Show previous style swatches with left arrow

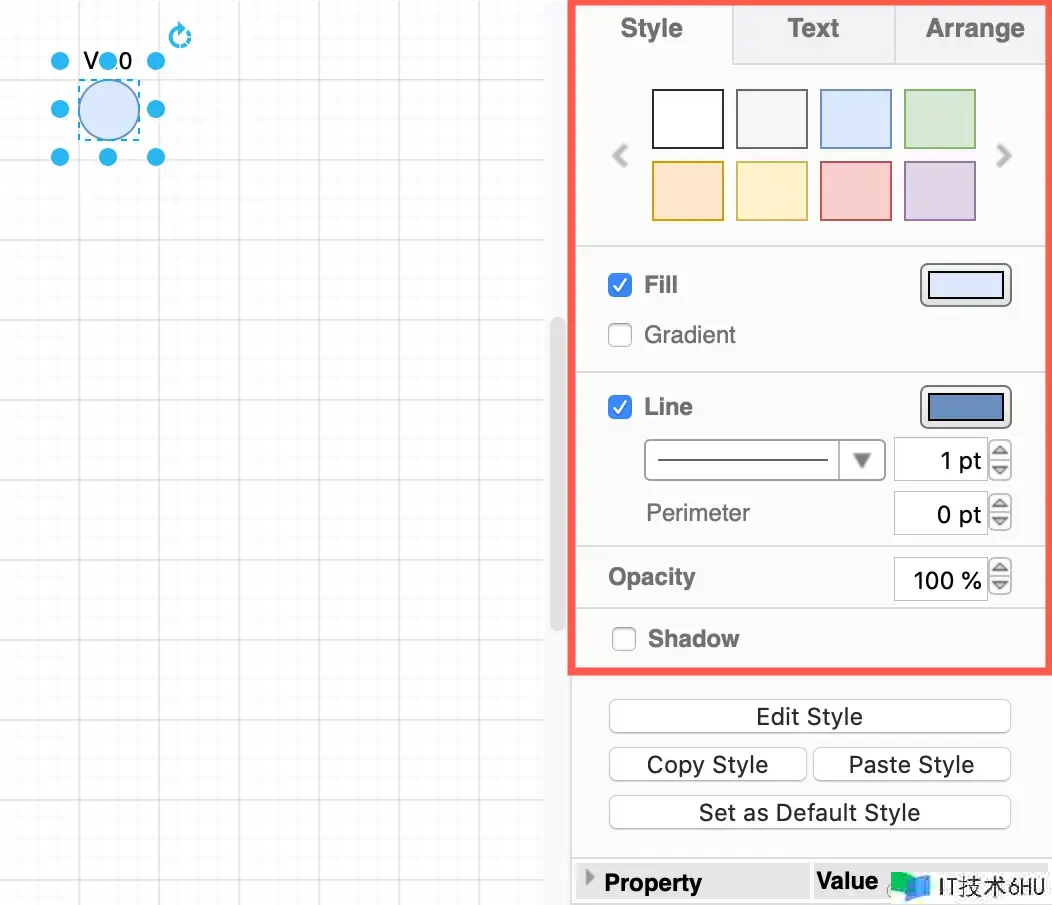(620, 156)
